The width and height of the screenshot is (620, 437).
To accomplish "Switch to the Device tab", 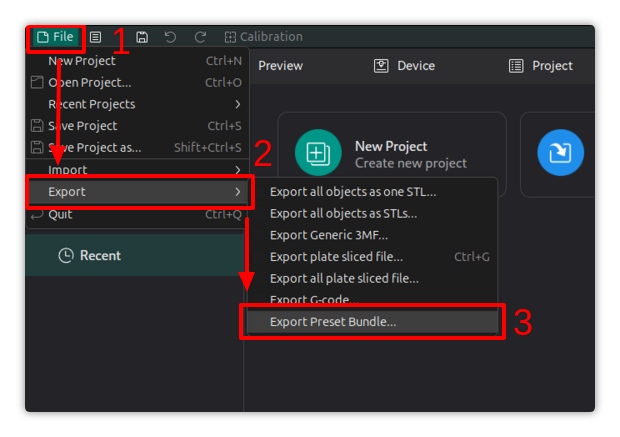I will 405,66.
